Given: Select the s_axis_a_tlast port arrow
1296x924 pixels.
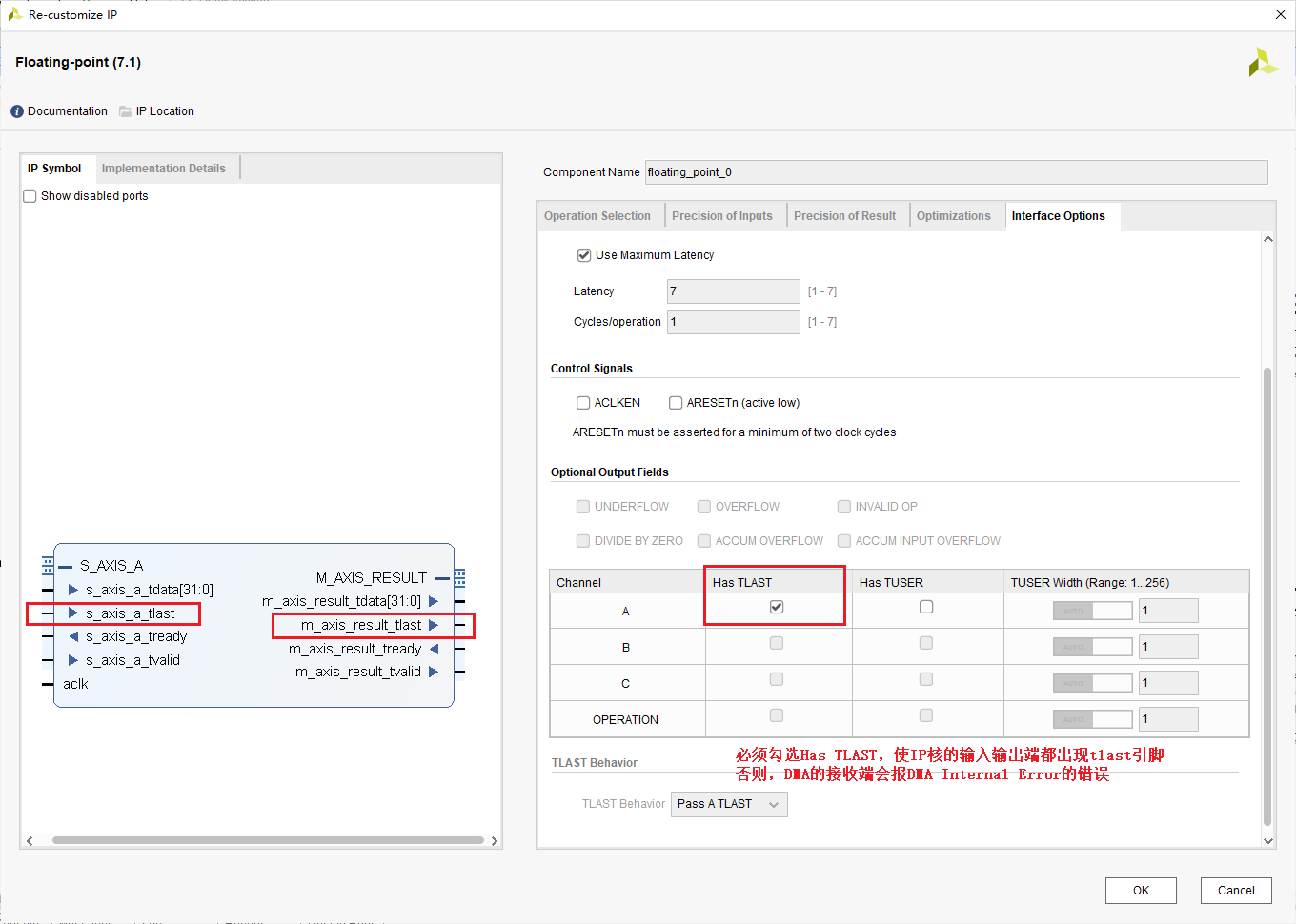Looking at the screenshot, I should (x=73, y=613).
